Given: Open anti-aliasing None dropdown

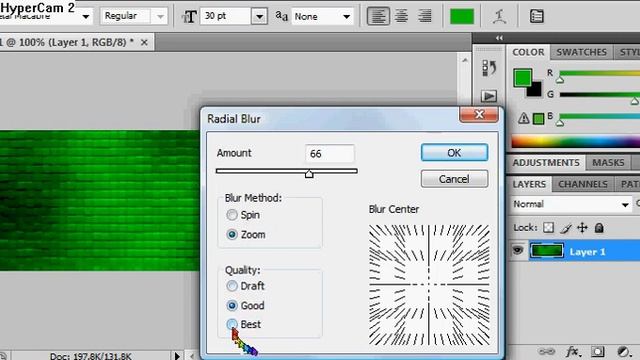Looking at the screenshot, I should [x=347, y=17].
